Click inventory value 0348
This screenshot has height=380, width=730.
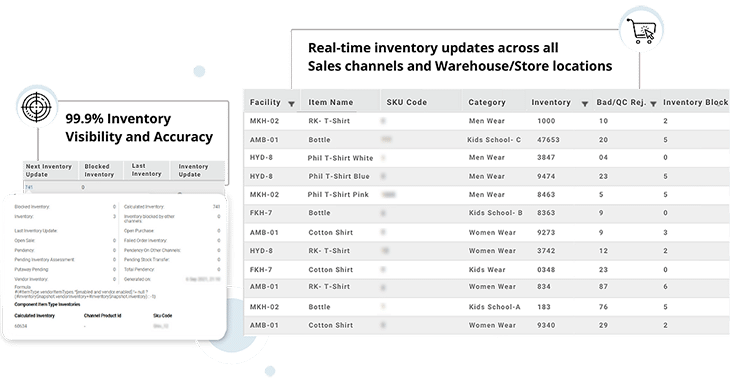546,270
